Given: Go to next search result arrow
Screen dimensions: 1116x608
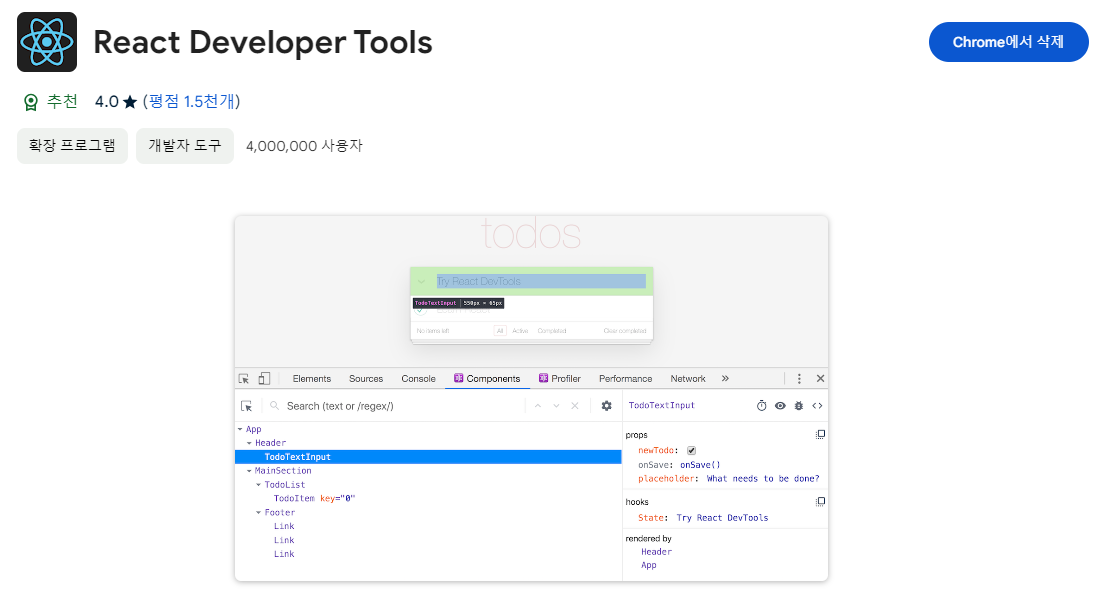Looking at the screenshot, I should 557,406.
